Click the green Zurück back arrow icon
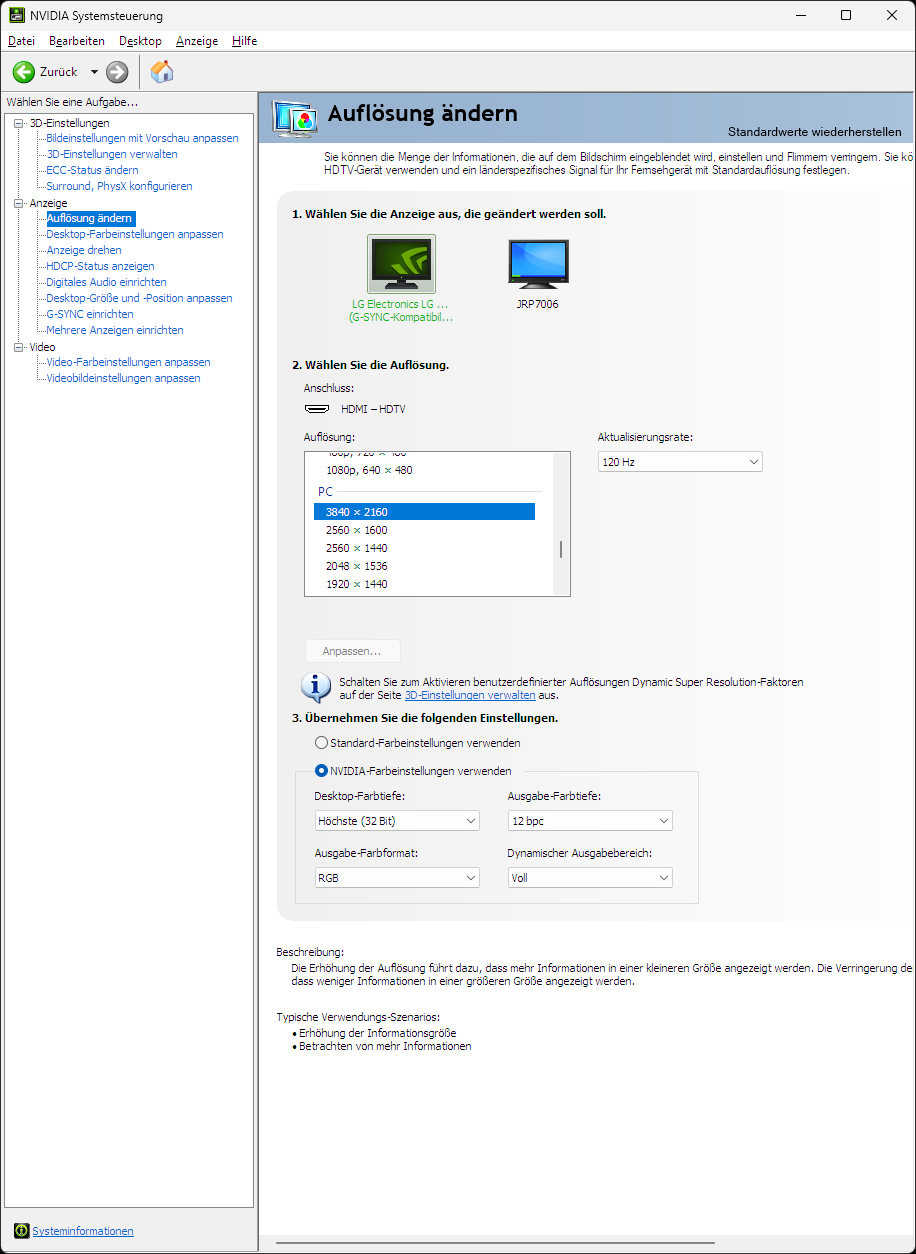 [x=24, y=72]
